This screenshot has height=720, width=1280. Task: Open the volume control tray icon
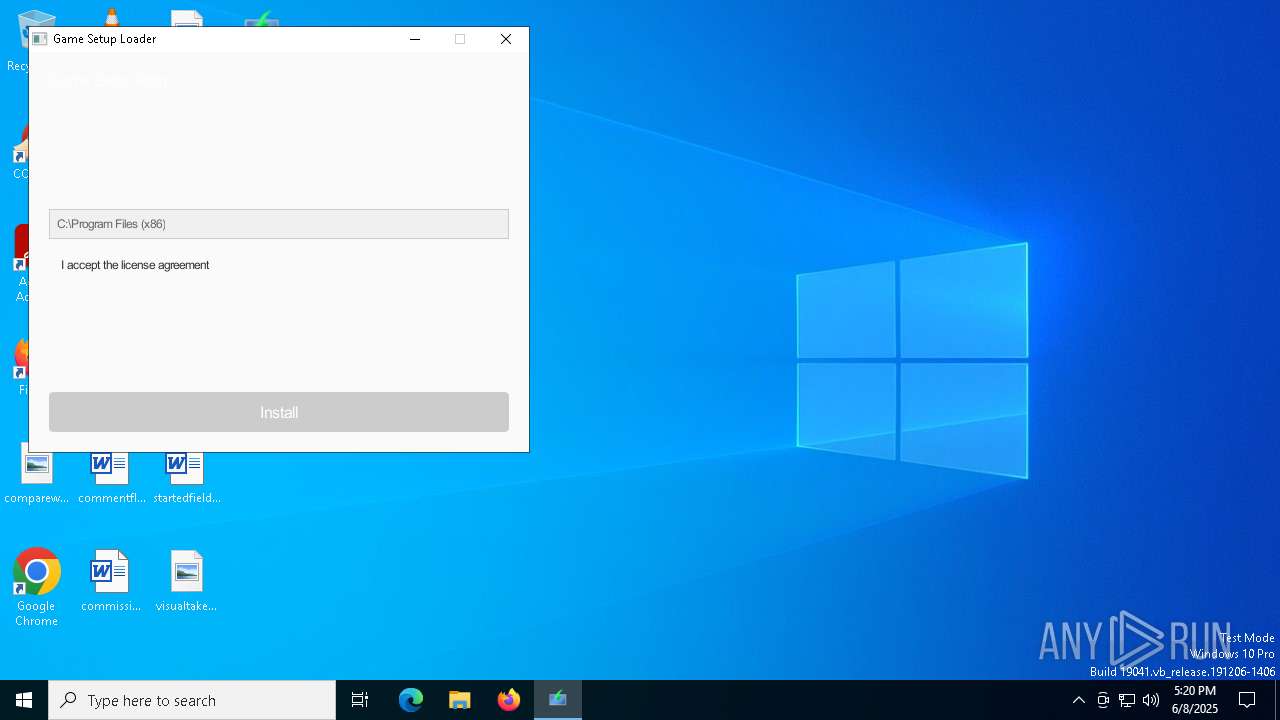coord(1151,700)
